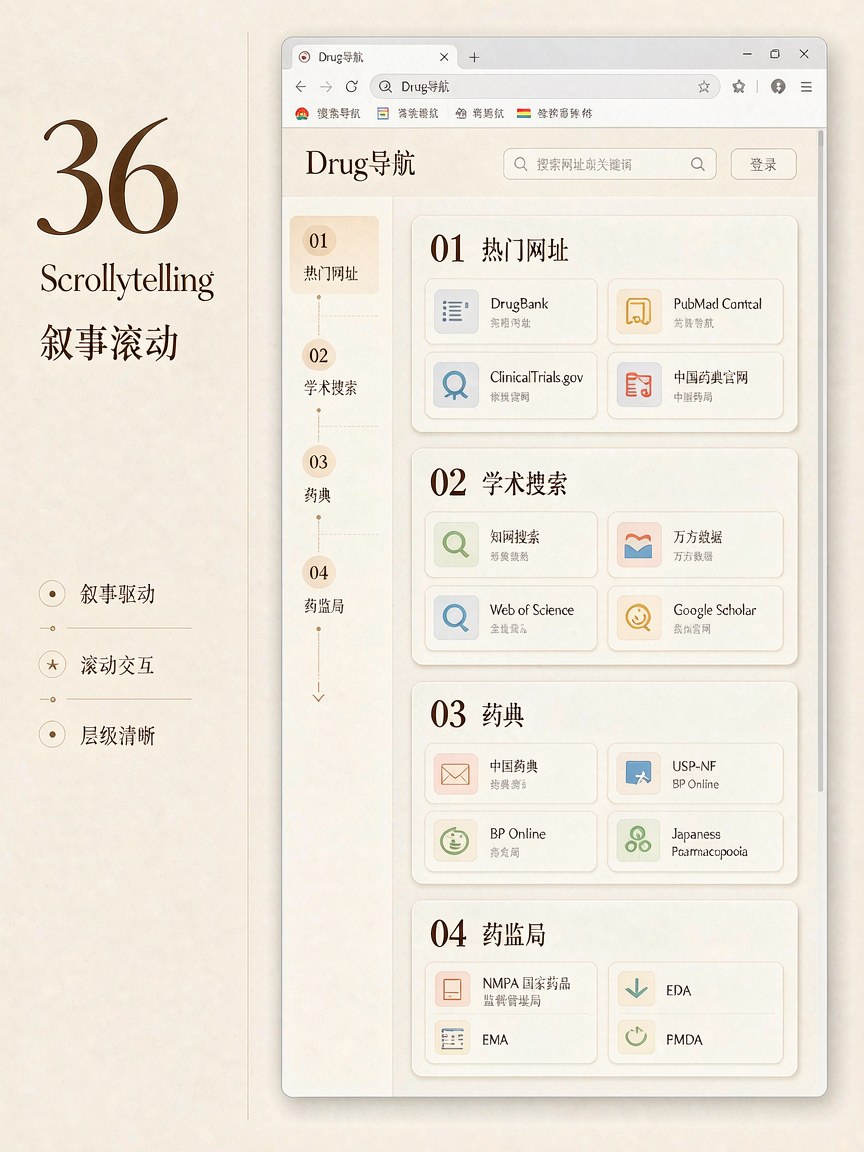Click the browser profile avatar icon
This screenshot has height=1152, width=864.
click(x=778, y=87)
